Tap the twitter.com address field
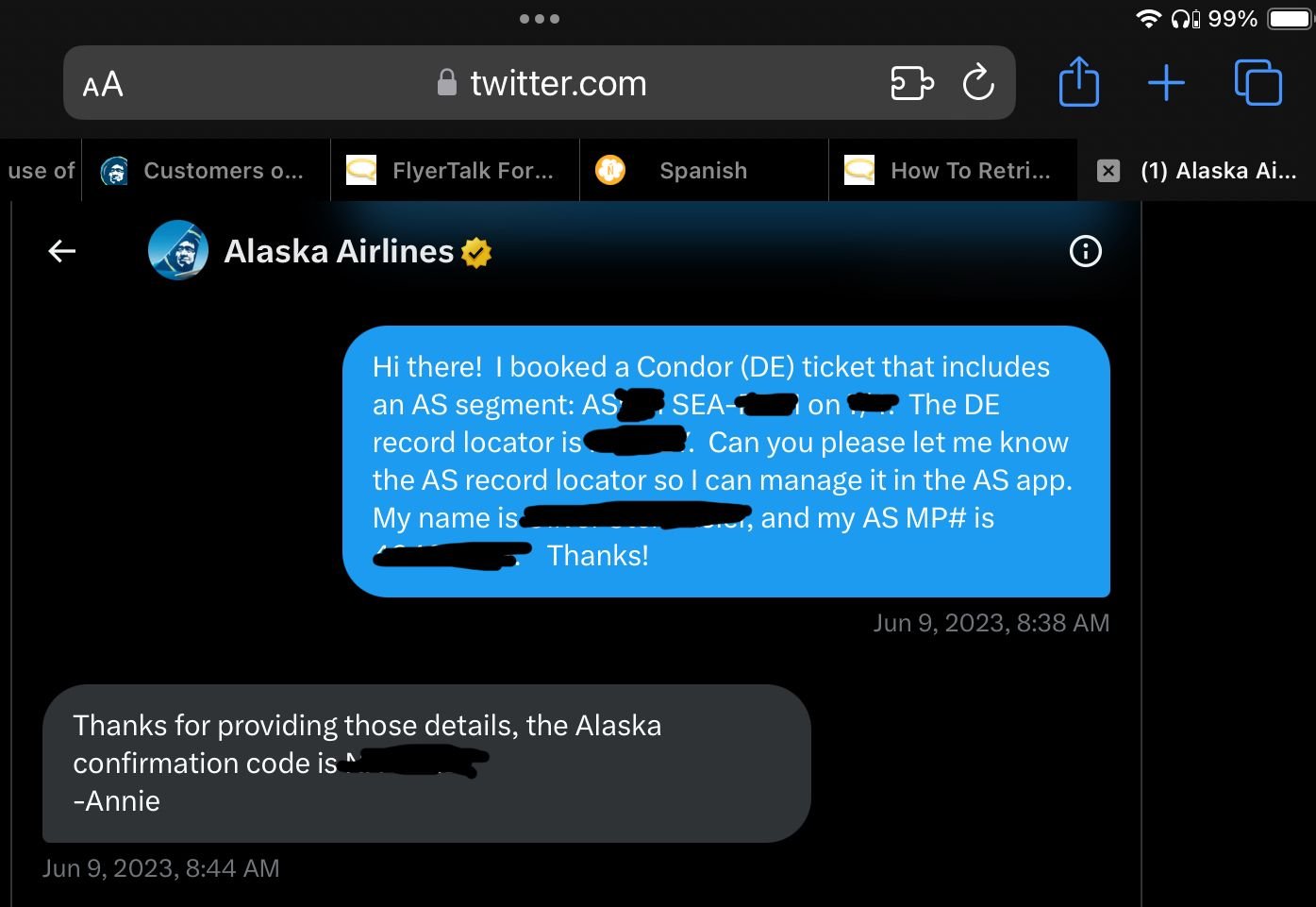The width and height of the screenshot is (1316, 907). click(557, 84)
